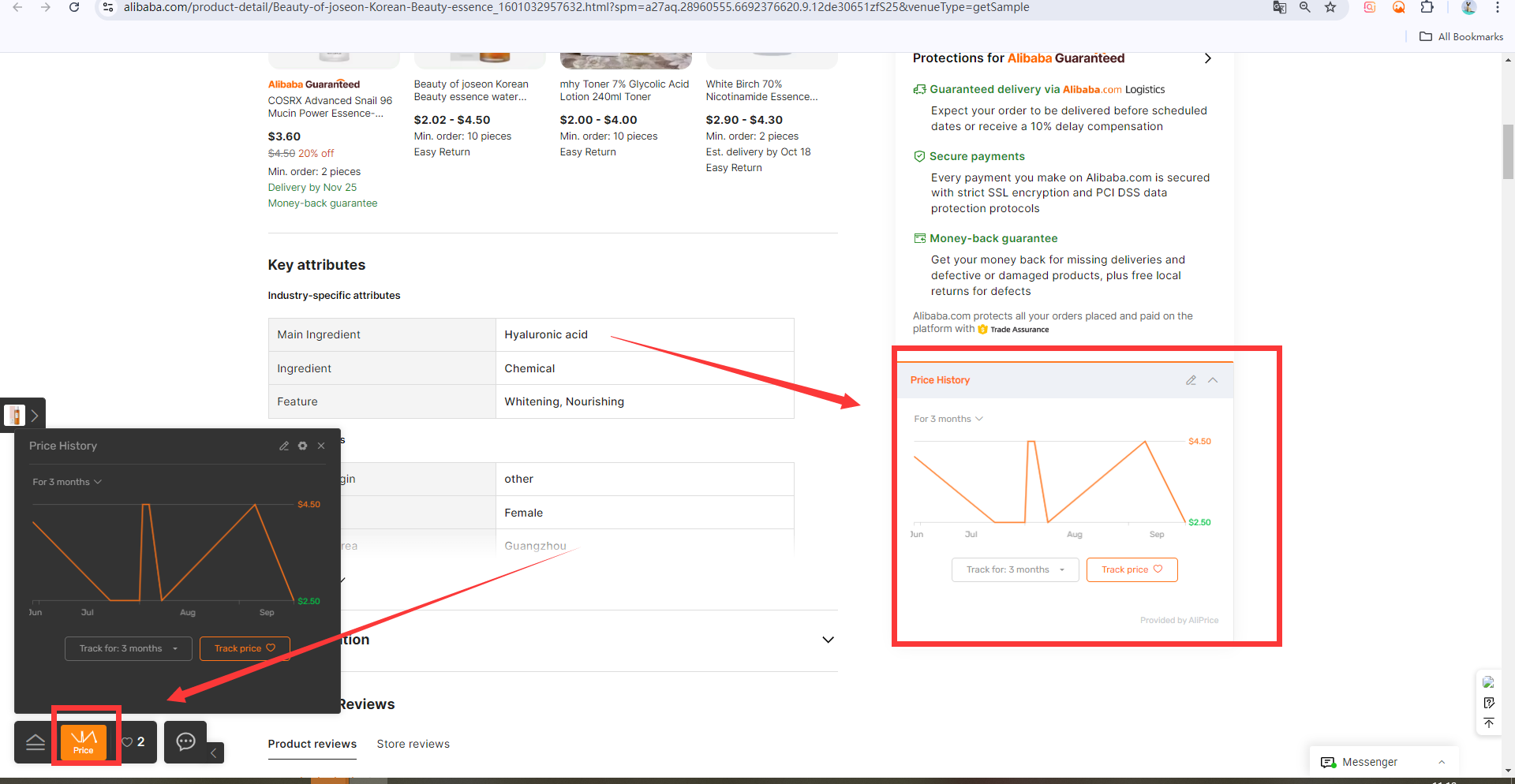Viewport: 1515px width, 784px height.
Task: Click the scrollbar down arrow
Action: tap(1508, 771)
